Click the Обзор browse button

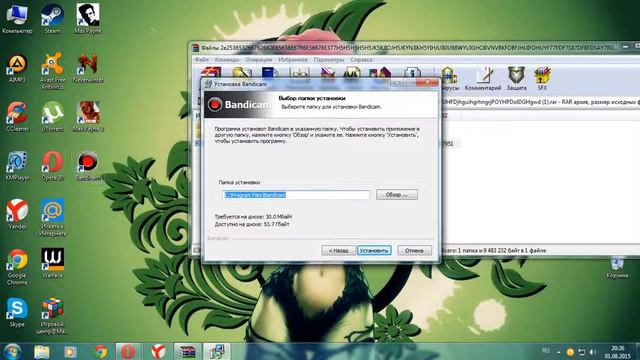(397, 195)
